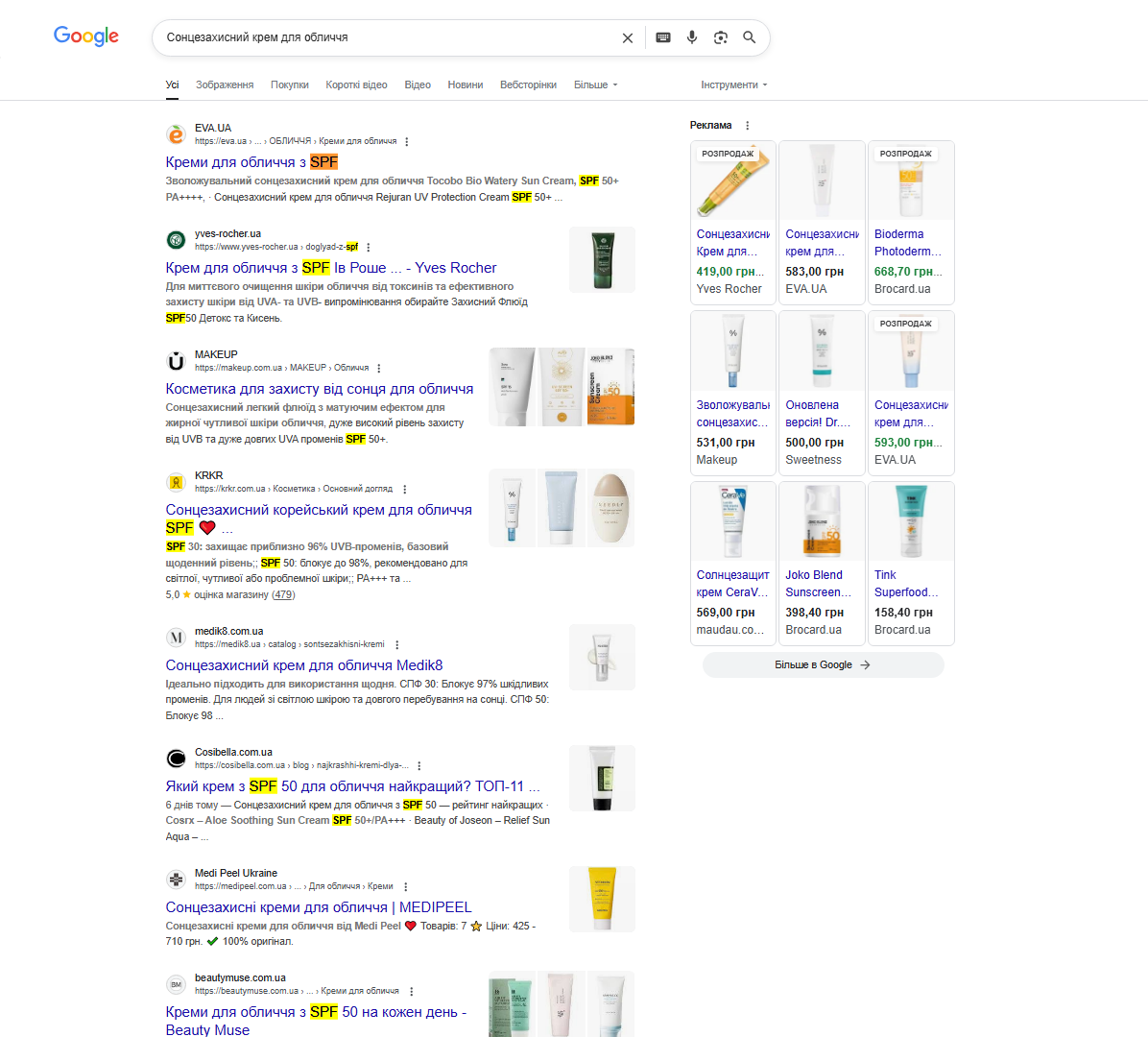Open three-dot menu of the Cosibella result

(x=419, y=765)
